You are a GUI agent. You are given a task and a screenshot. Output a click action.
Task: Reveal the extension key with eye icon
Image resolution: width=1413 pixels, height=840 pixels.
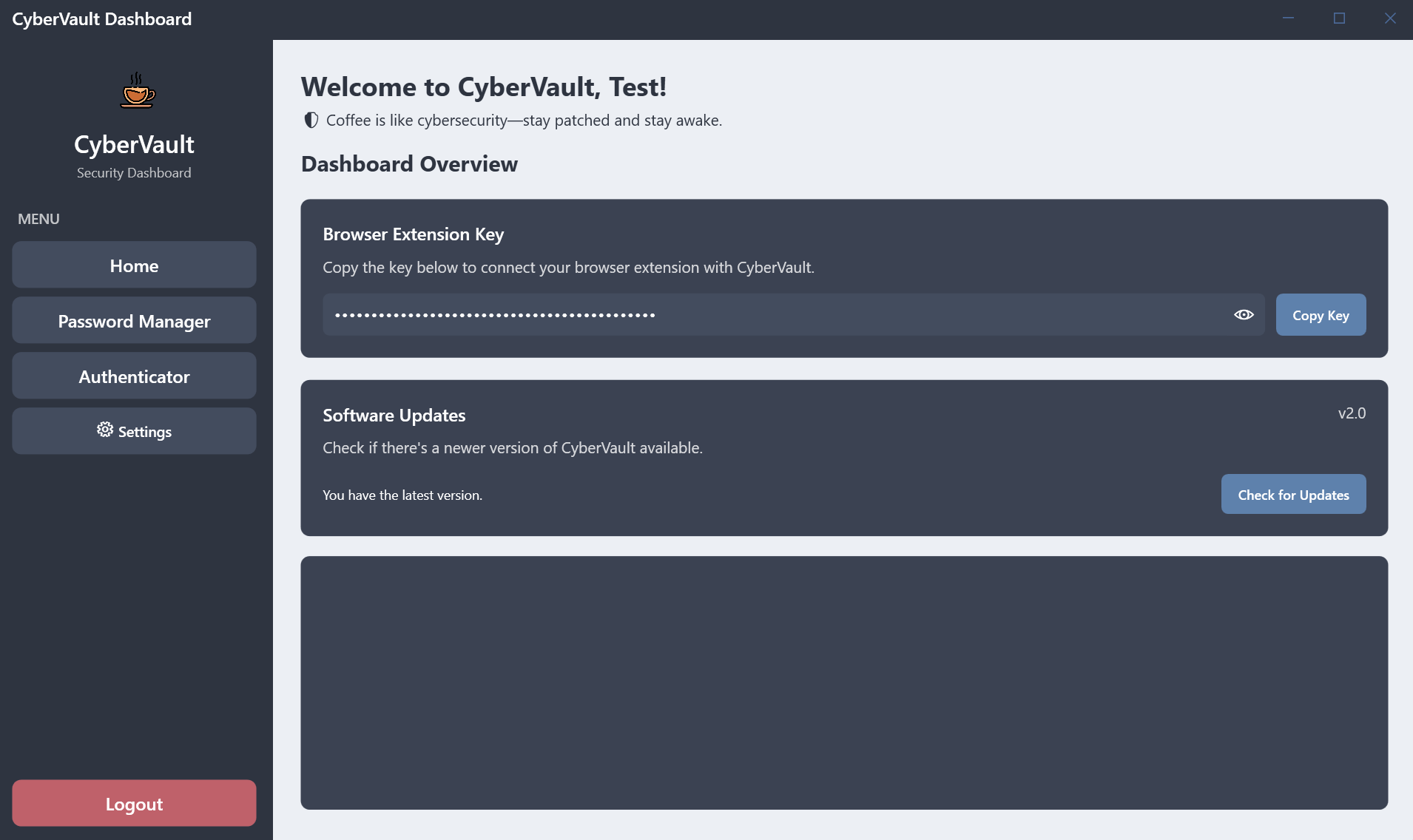[x=1244, y=315]
